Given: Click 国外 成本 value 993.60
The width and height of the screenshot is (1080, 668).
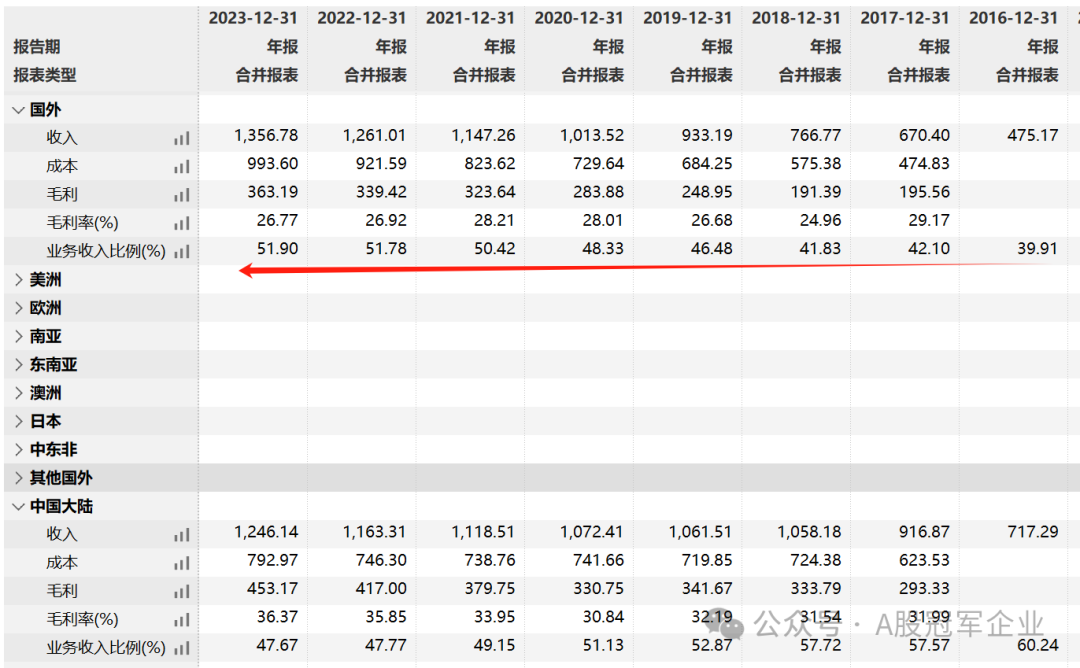Looking at the screenshot, I should pos(273,164).
